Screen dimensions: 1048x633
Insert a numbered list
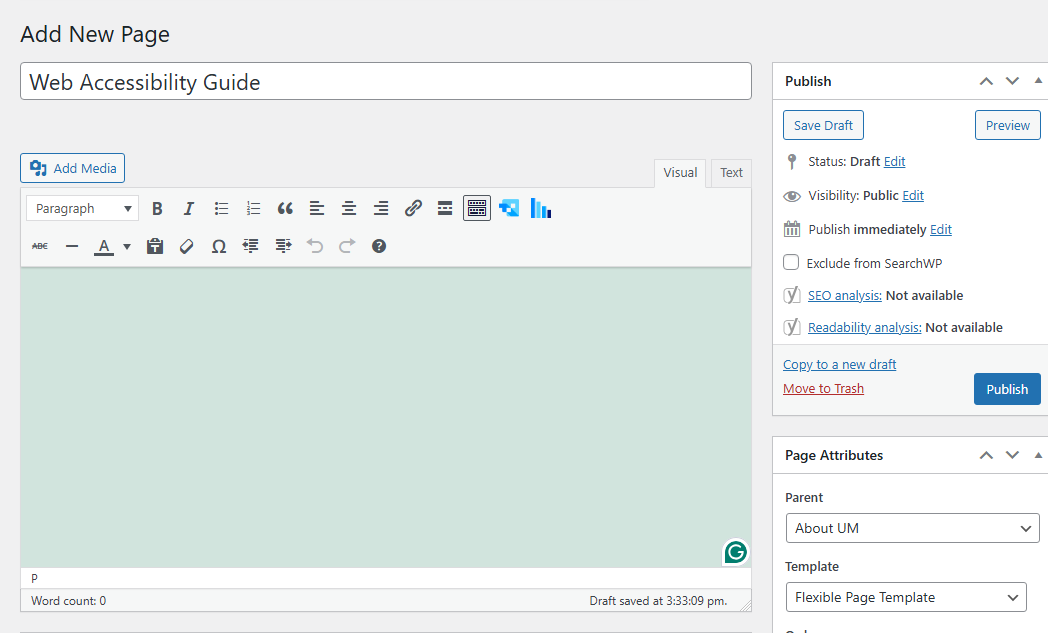pyautogui.click(x=253, y=209)
